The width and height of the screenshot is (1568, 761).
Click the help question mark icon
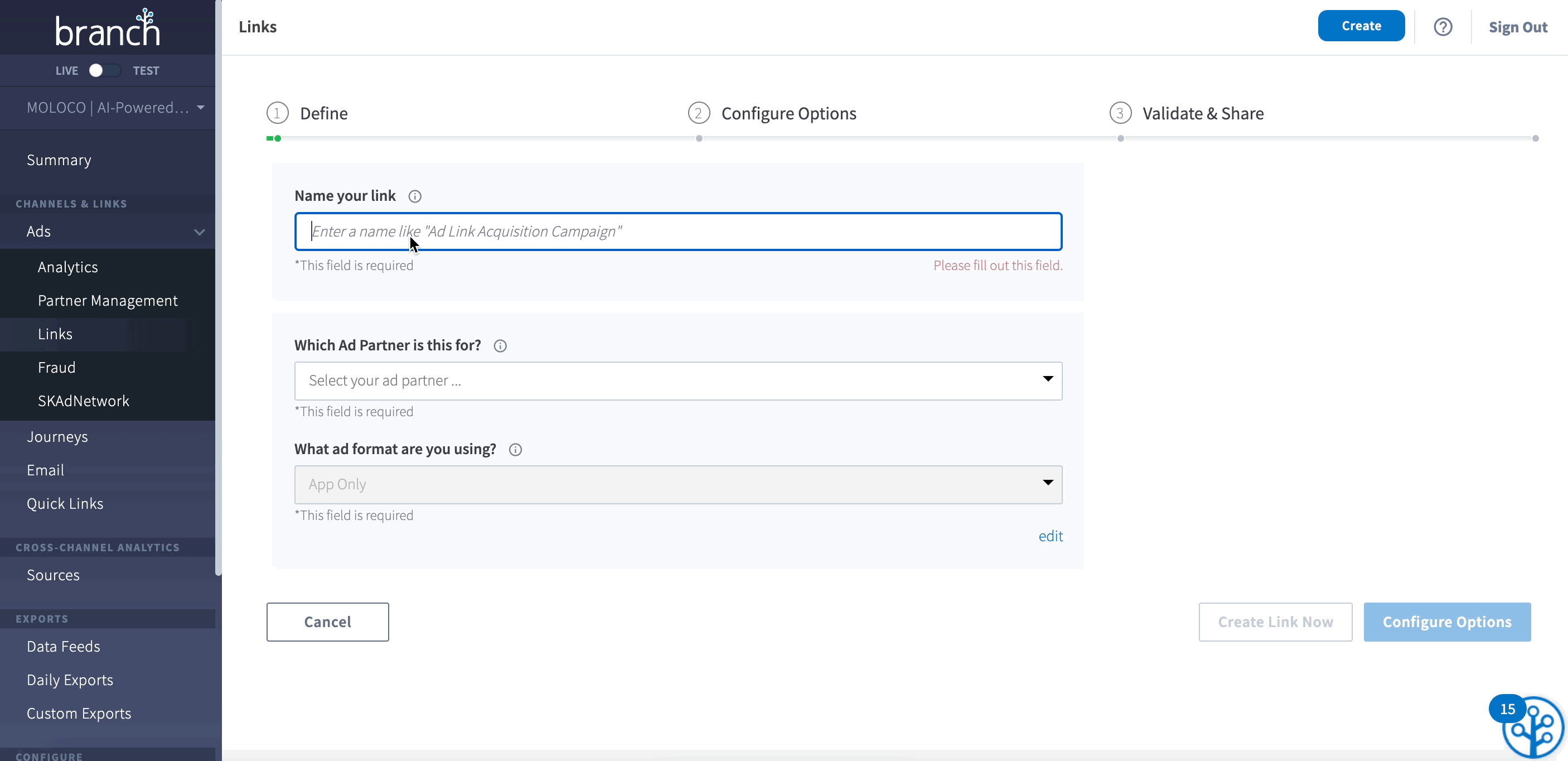point(1443,27)
